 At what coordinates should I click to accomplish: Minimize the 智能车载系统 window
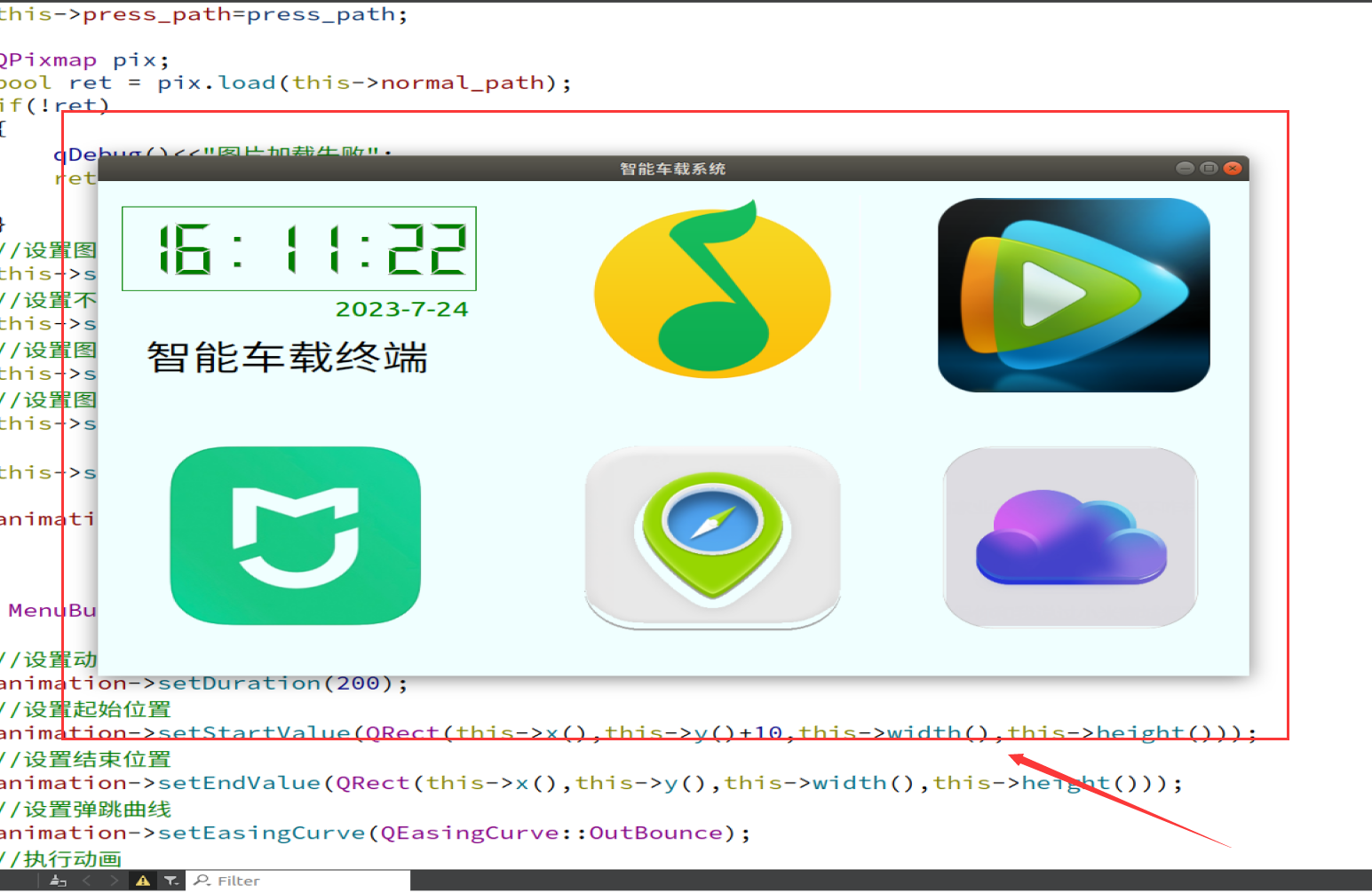click(1185, 169)
